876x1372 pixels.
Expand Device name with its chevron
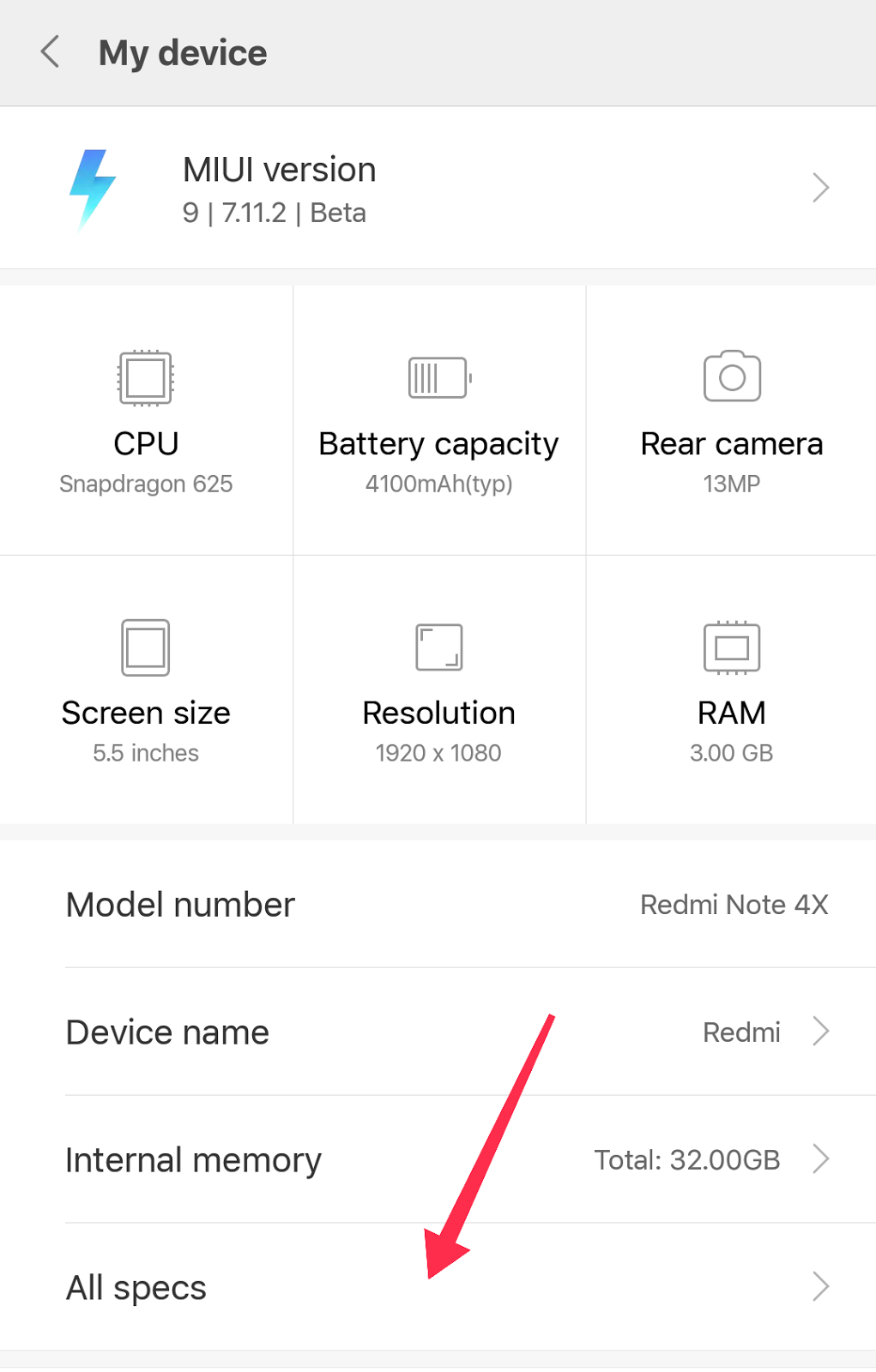820,1032
